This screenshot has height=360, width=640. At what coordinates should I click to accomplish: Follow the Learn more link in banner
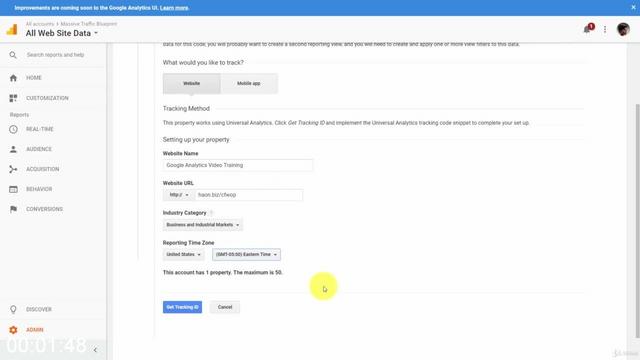coord(174,8)
